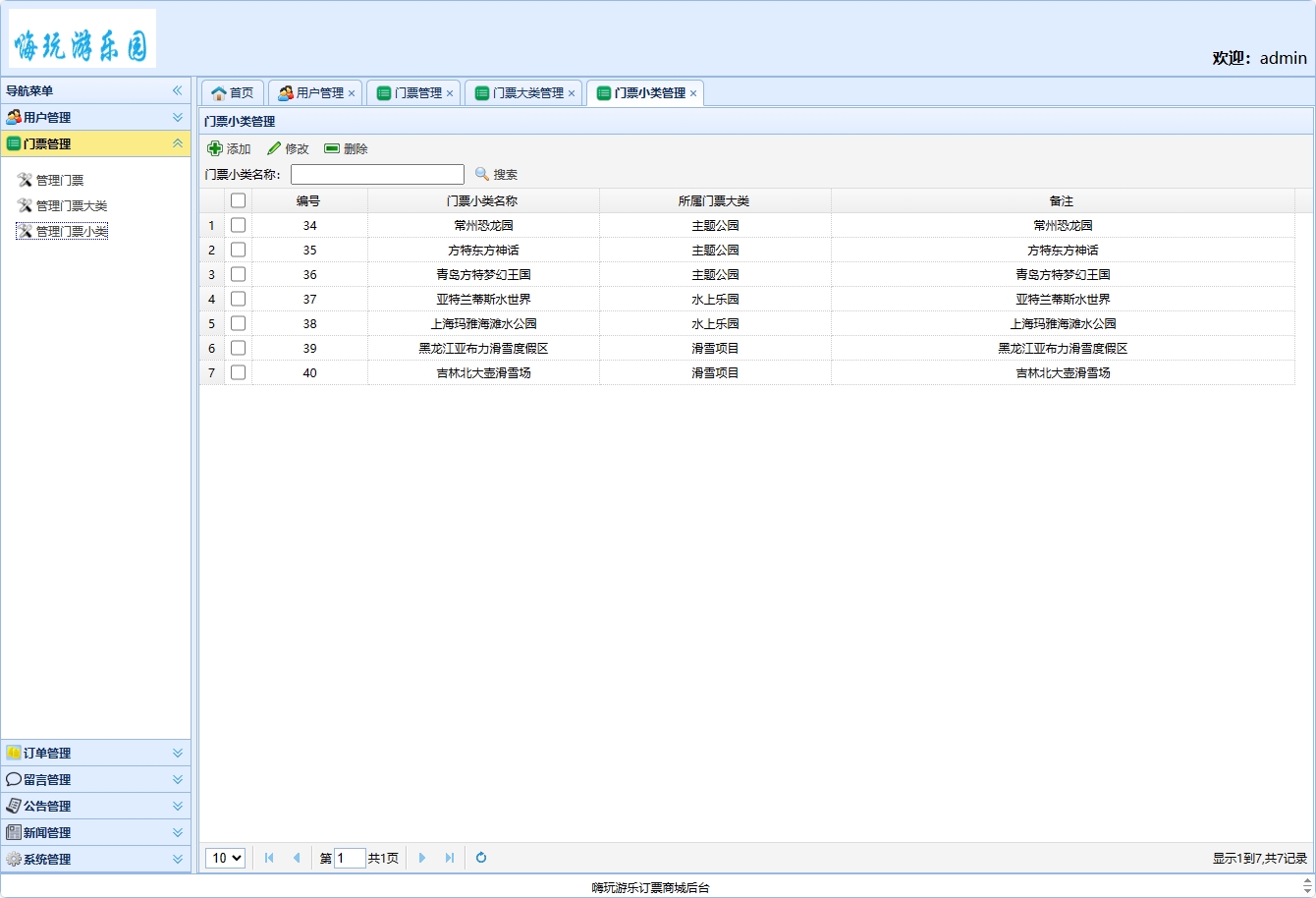Click the 添加 (Add) plus icon

click(215, 148)
